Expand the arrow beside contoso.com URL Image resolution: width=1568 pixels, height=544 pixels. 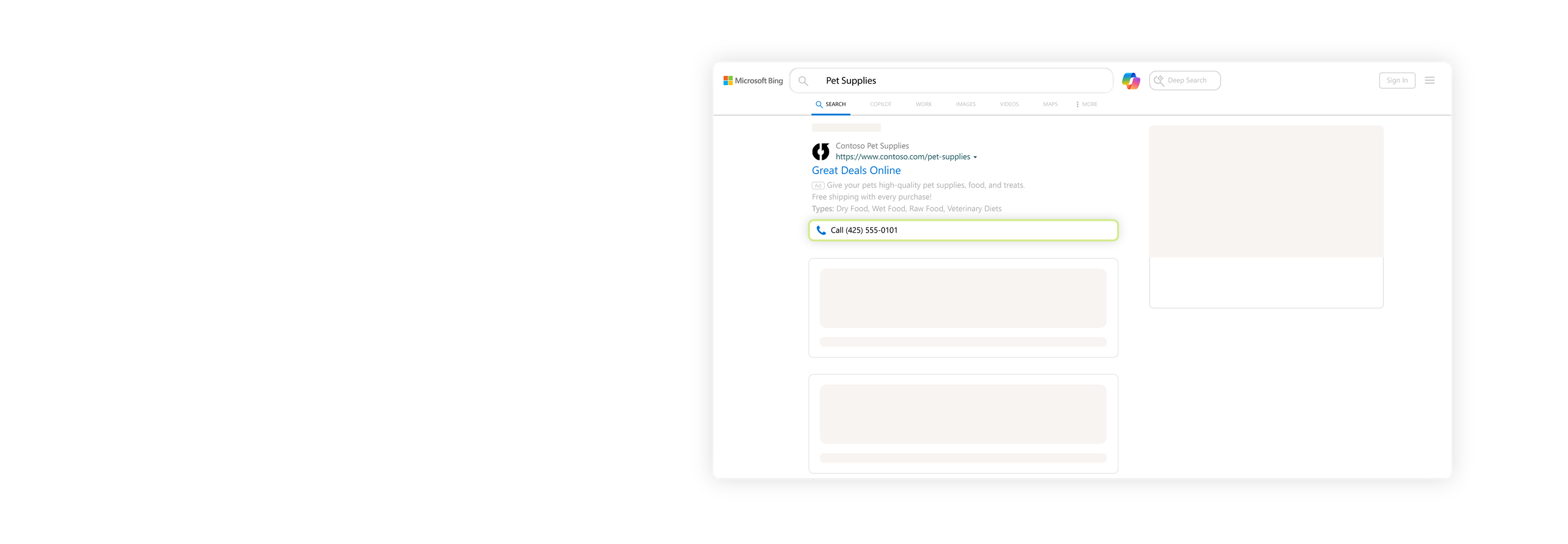[x=975, y=158]
